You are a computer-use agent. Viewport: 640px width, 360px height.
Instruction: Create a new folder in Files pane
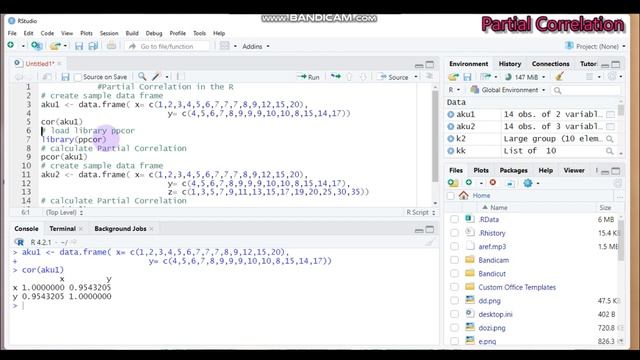point(453,183)
